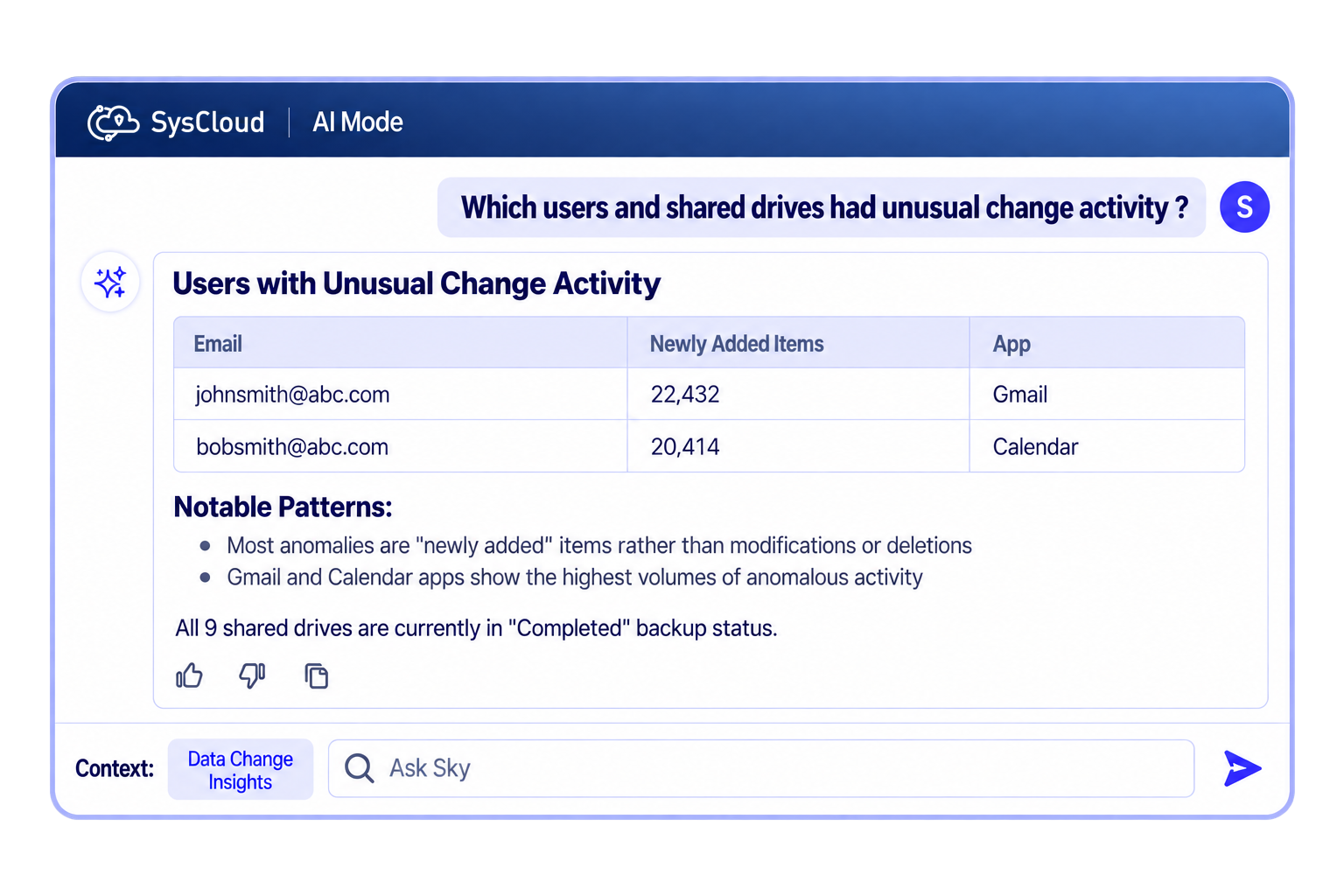
Task: Click the Users with Unusual Change Activity heading
Action: pyautogui.click(x=416, y=284)
